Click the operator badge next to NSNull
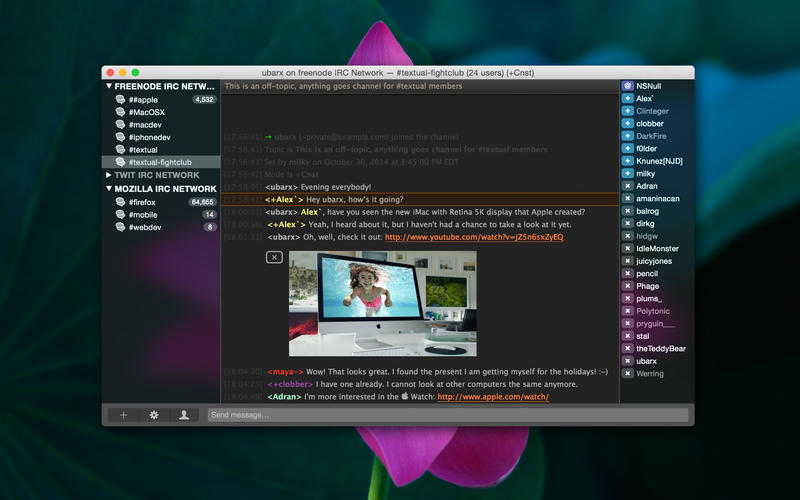 pos(627,86)
